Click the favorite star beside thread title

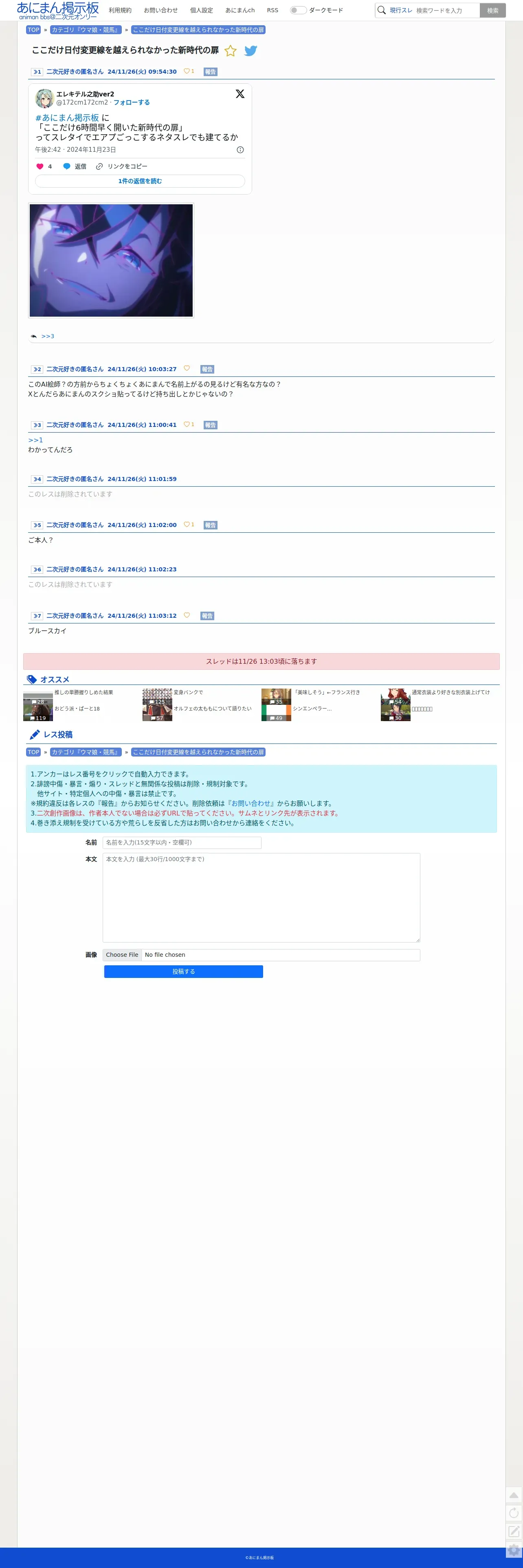coord(231,51)
